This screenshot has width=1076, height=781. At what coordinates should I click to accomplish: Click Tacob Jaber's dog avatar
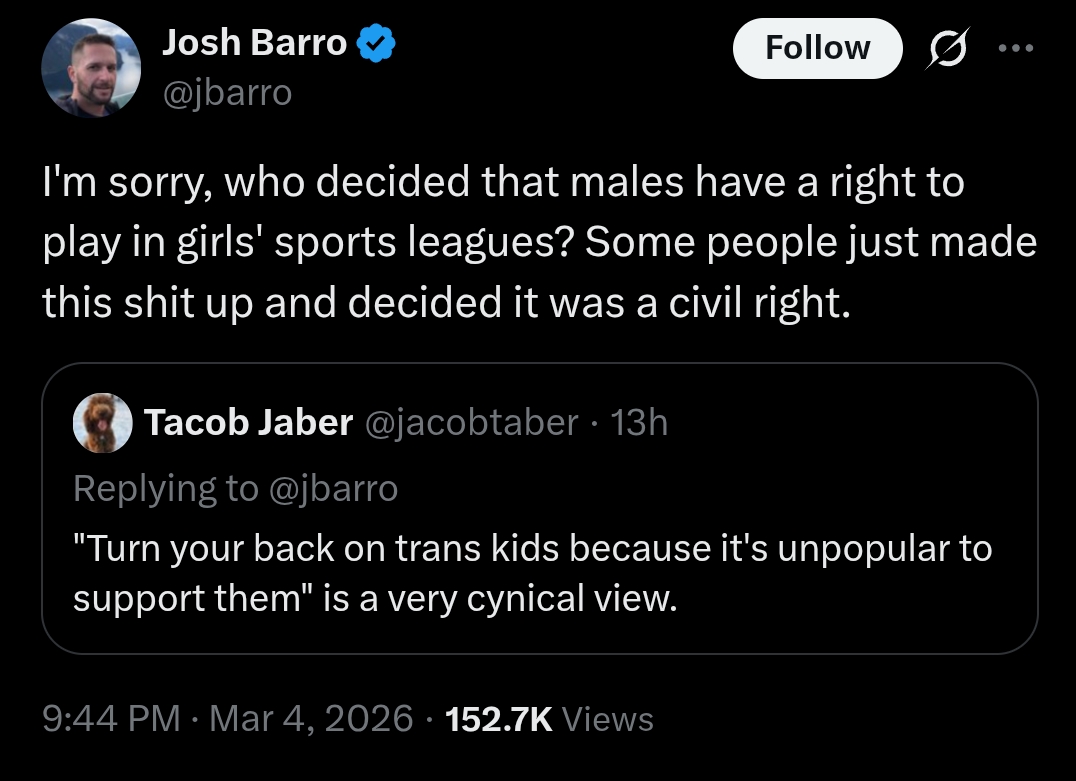tap(103, 423)
